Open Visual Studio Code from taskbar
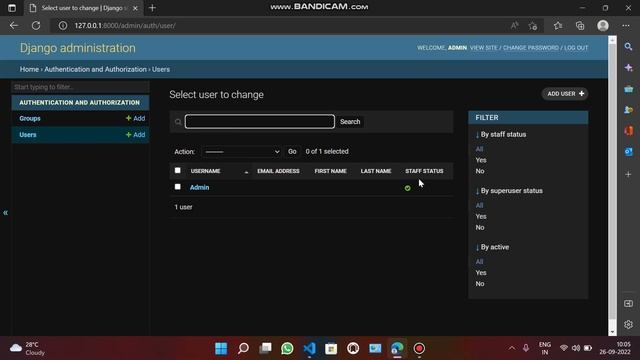640x360 pixels. click(309, 348)
